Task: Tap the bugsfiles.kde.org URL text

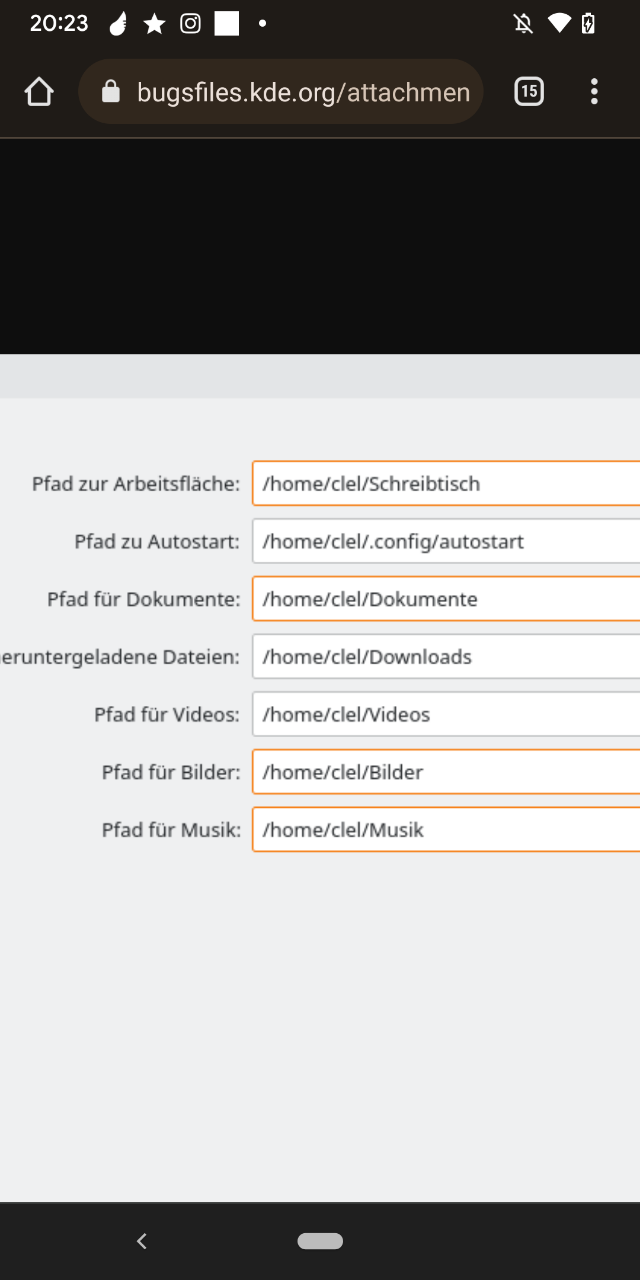Action: tap(303, 93)
